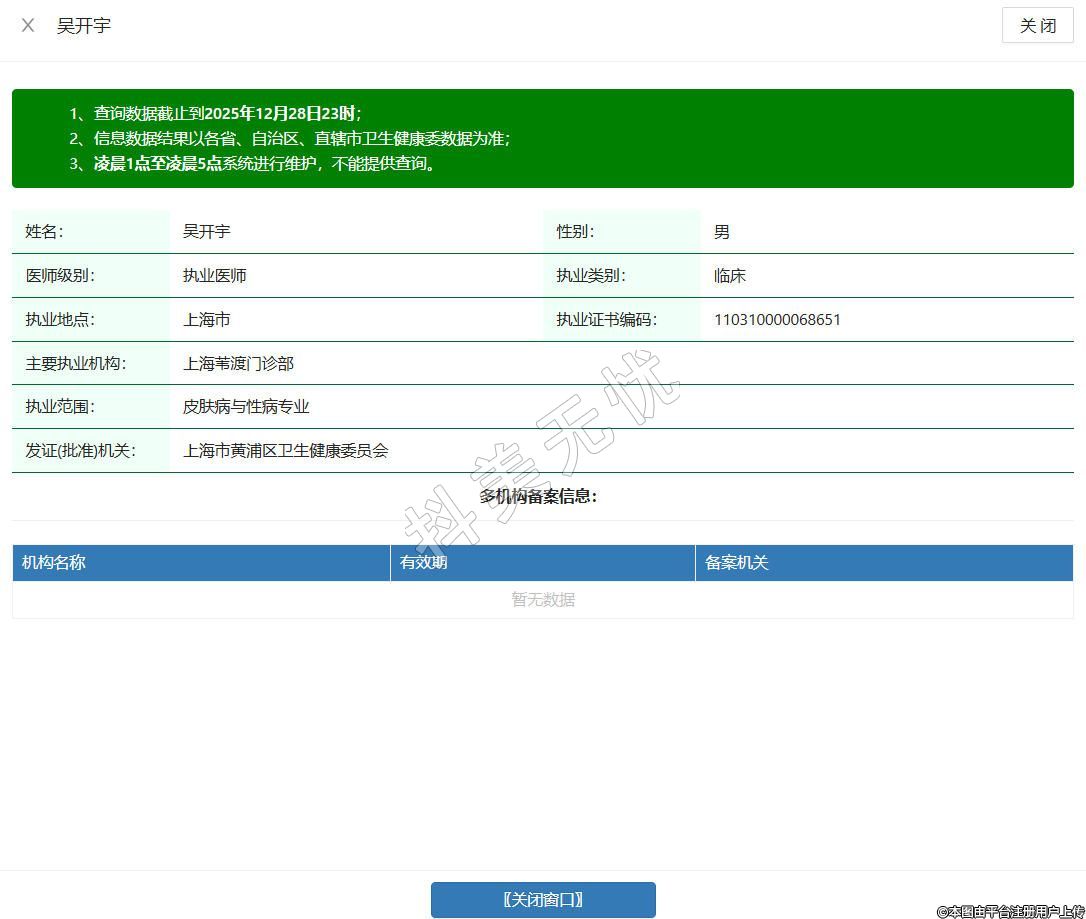Click the 吴开宇 title in the header
Image resolution: width=1086 pixels, height=919 pixels.
[84, 26]
